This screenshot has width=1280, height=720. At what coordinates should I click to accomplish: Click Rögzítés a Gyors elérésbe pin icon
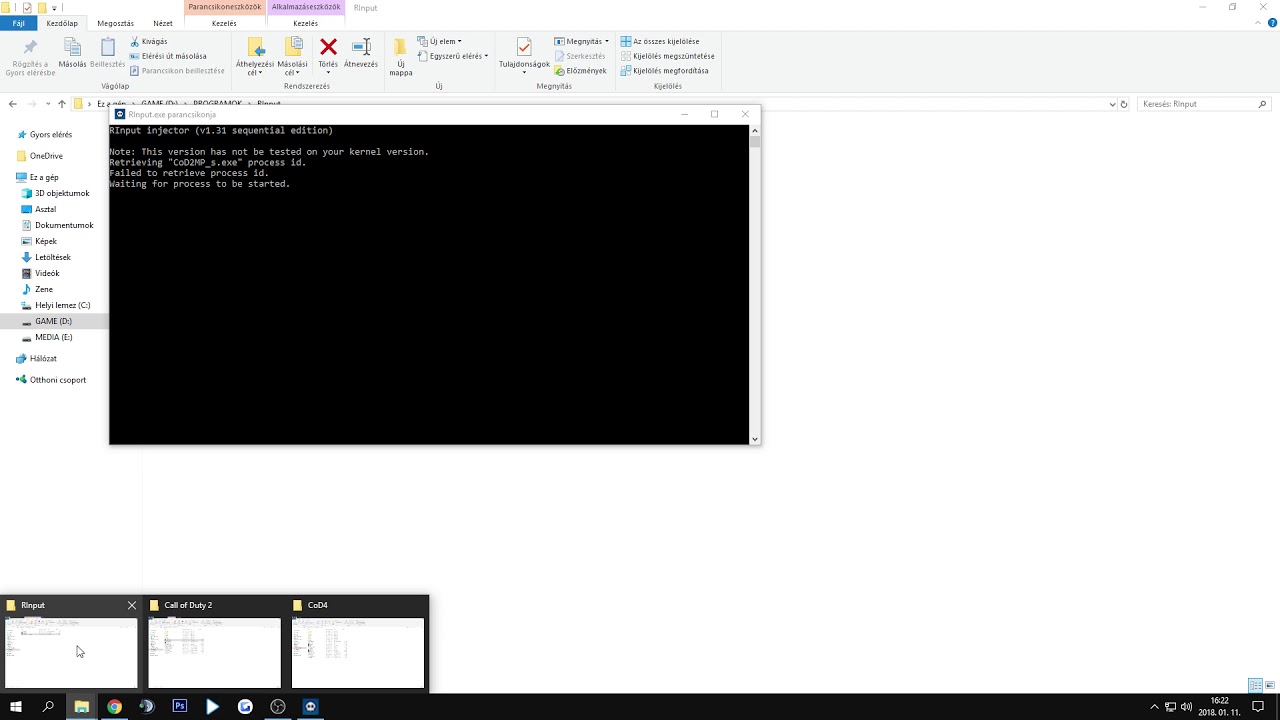tap(30, 47)
